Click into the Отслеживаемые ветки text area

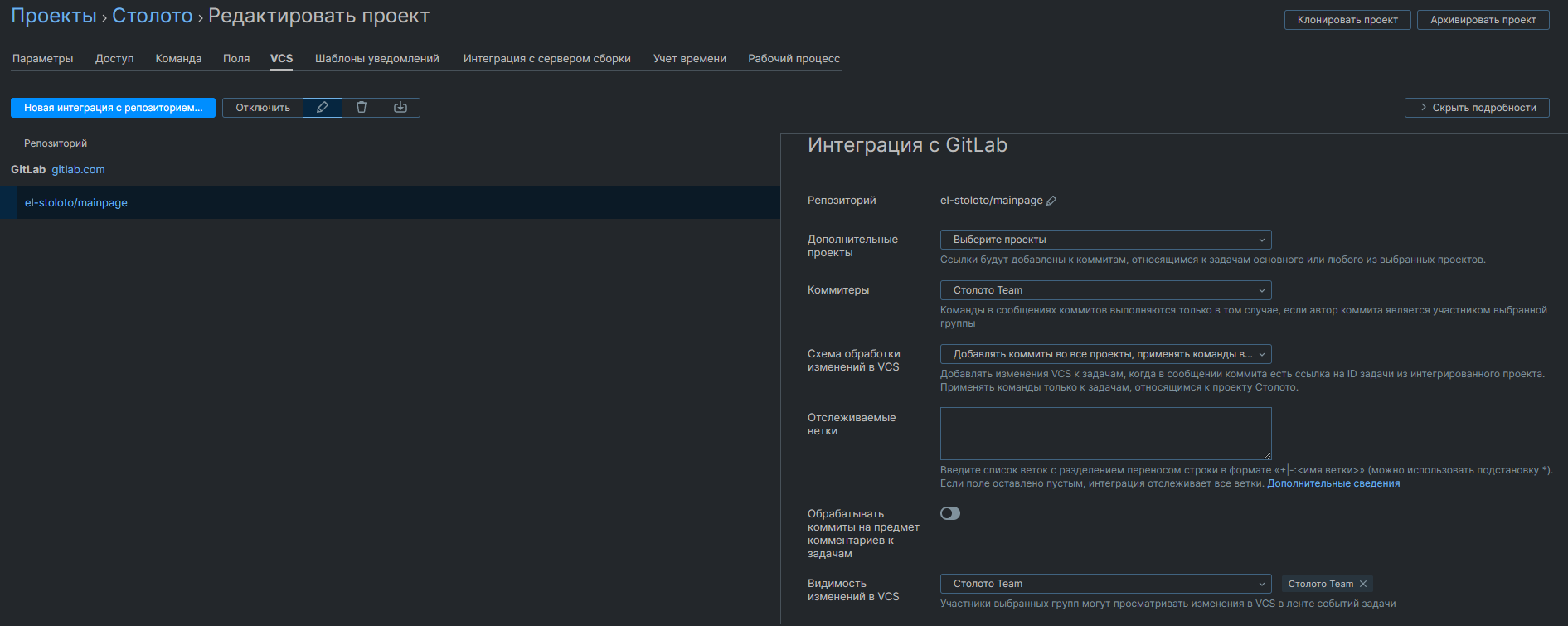(1105, 433)
